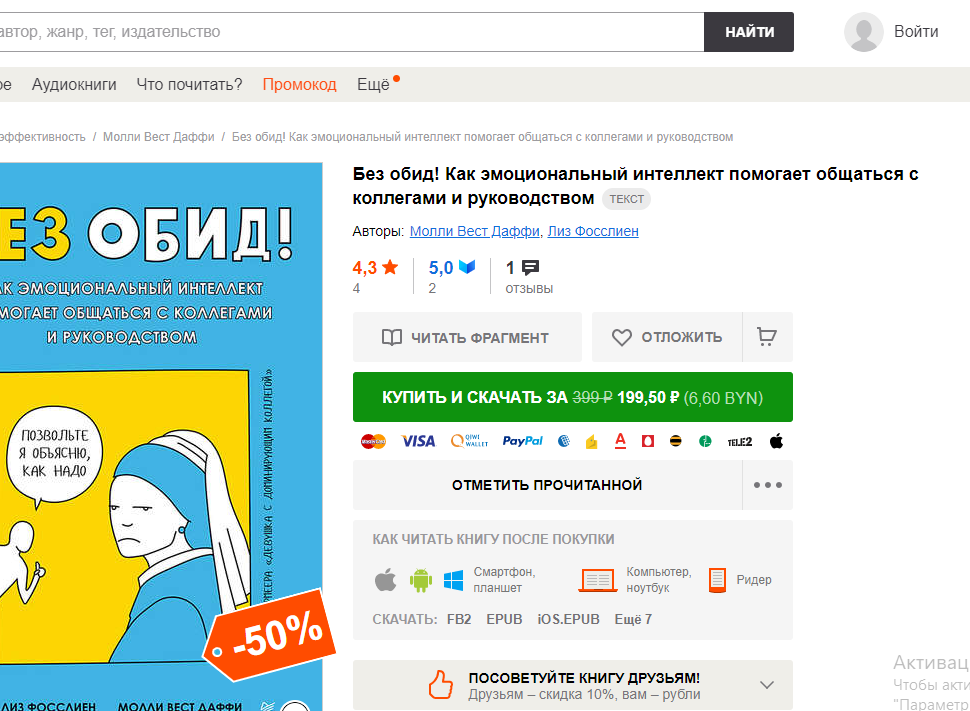The image size is (970, 711).
Task: Click the reviews speech bubble icon
Action: pos(530,268)
